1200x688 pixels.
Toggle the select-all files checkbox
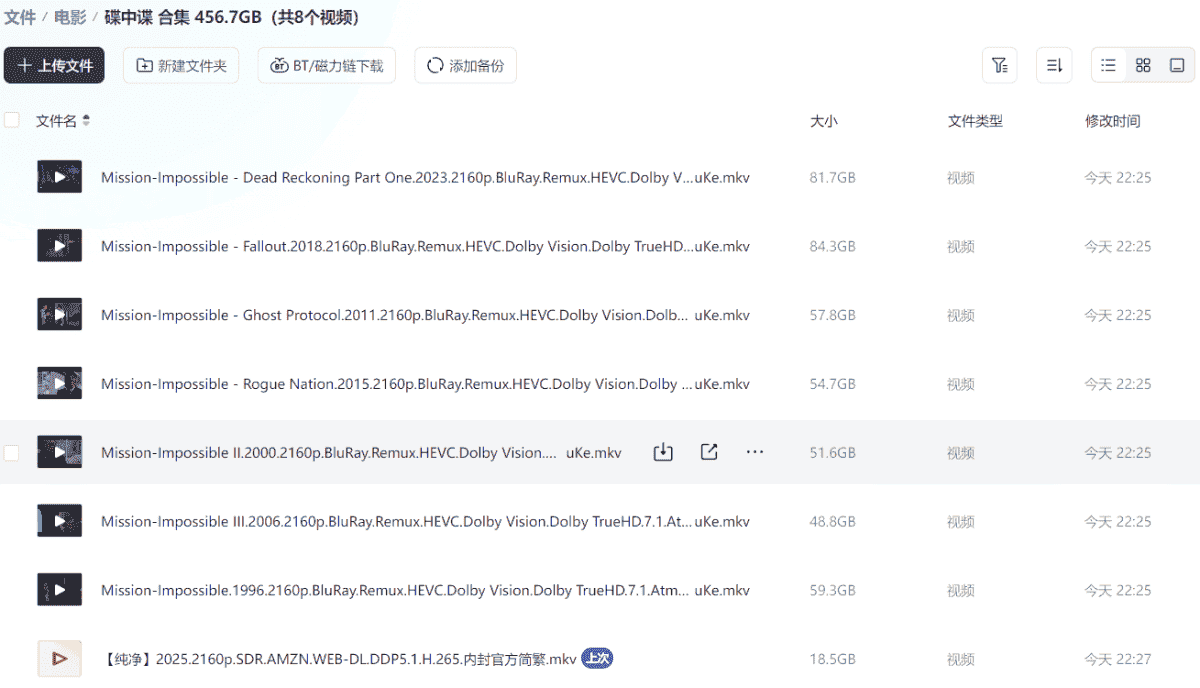click(12, 121)
